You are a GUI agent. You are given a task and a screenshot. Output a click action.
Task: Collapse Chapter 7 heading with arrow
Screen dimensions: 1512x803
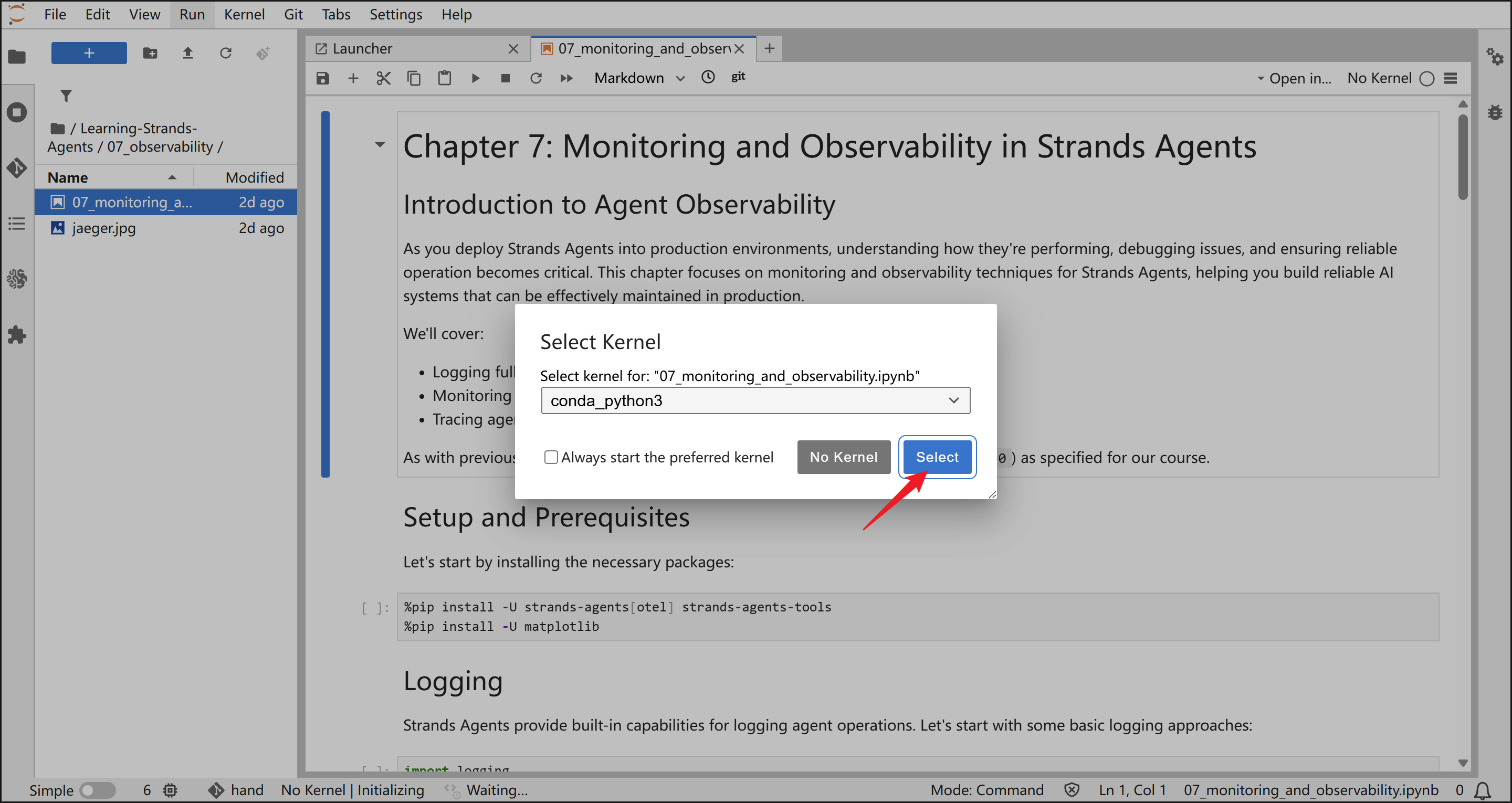(380, 144)
